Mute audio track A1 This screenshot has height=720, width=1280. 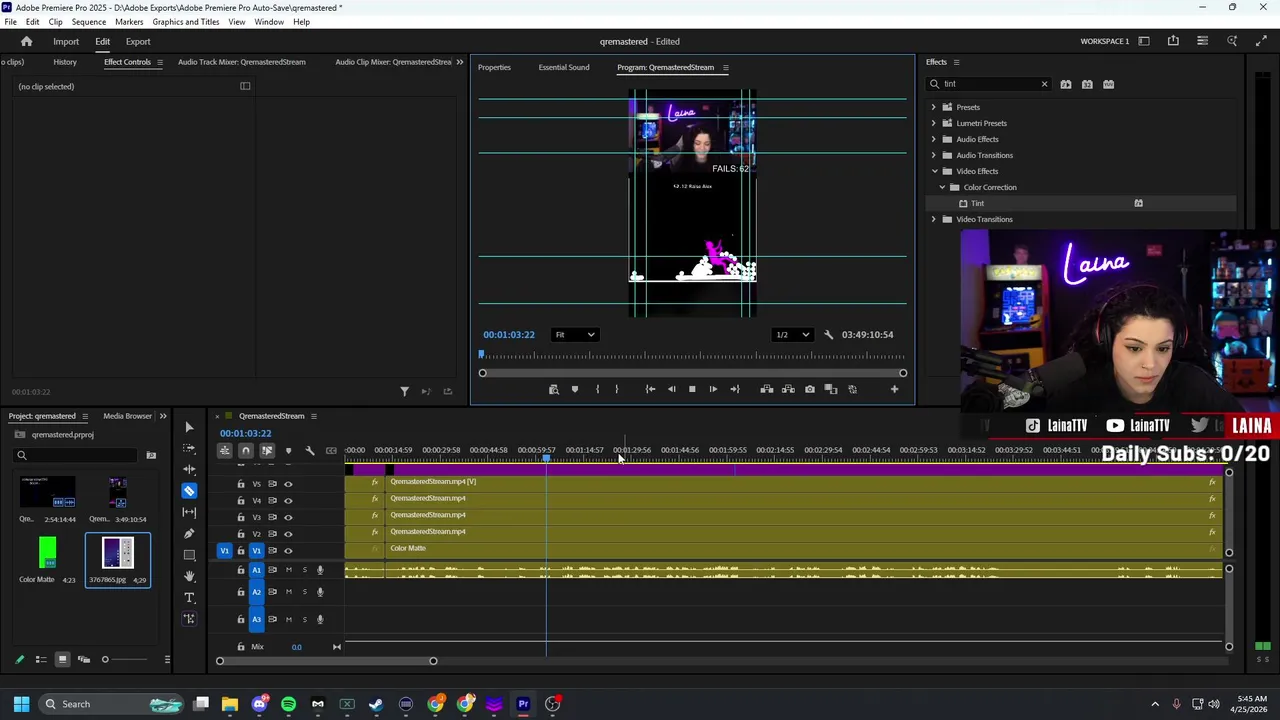288,570
